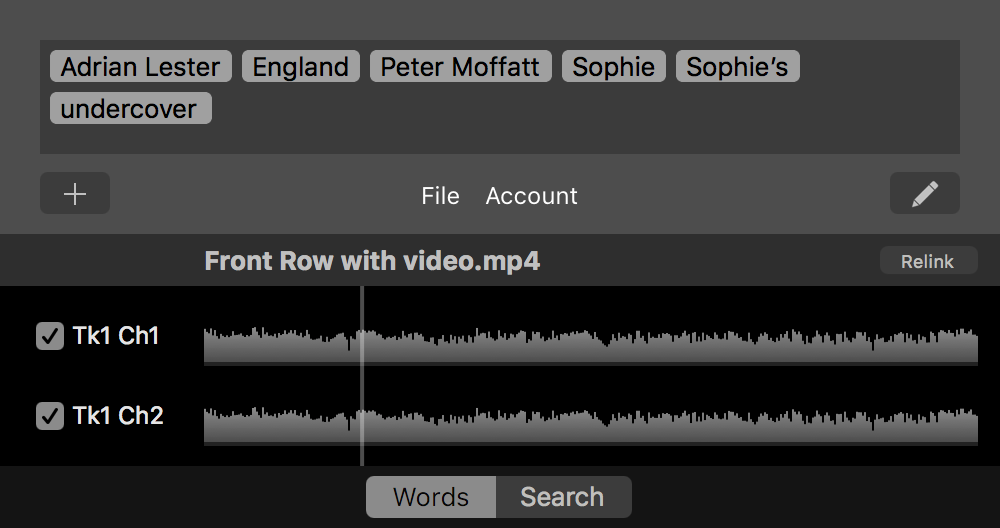Viewport: 1000px width, 528px height.
Task: Switch to the Words tab
Action: (431, 497)
